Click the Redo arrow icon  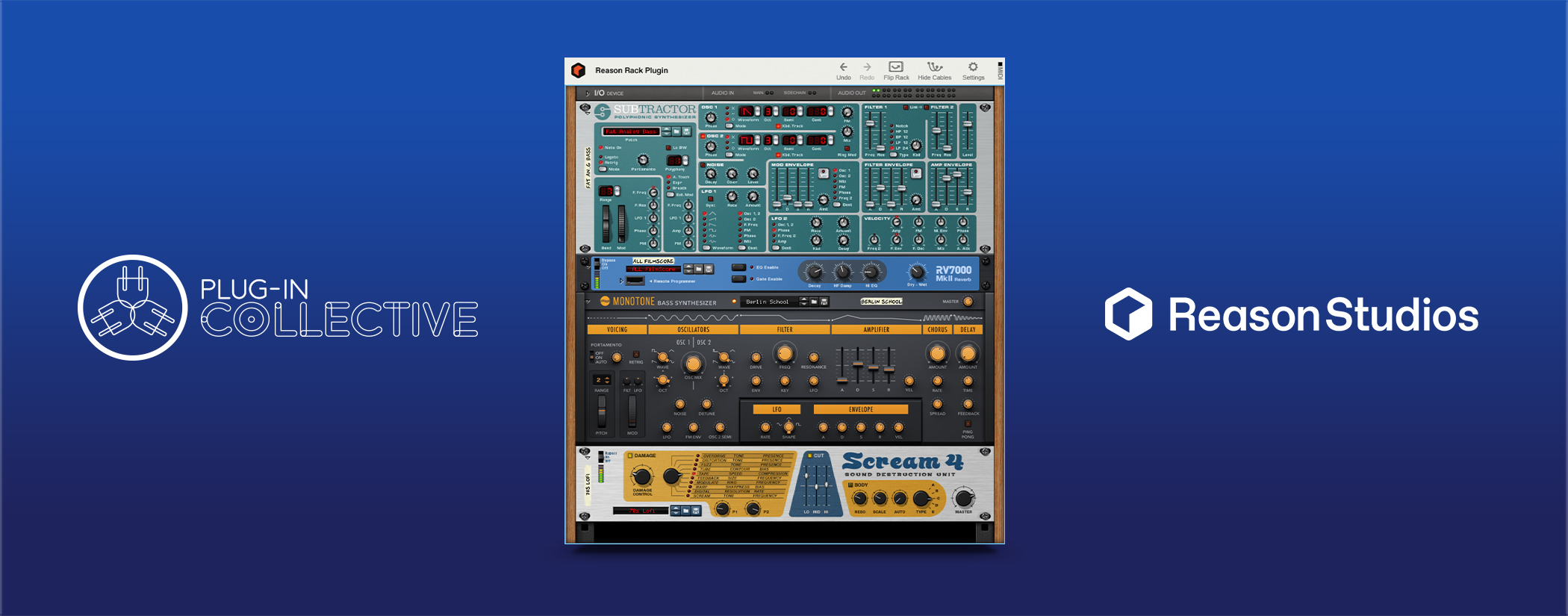pos(867,67)
